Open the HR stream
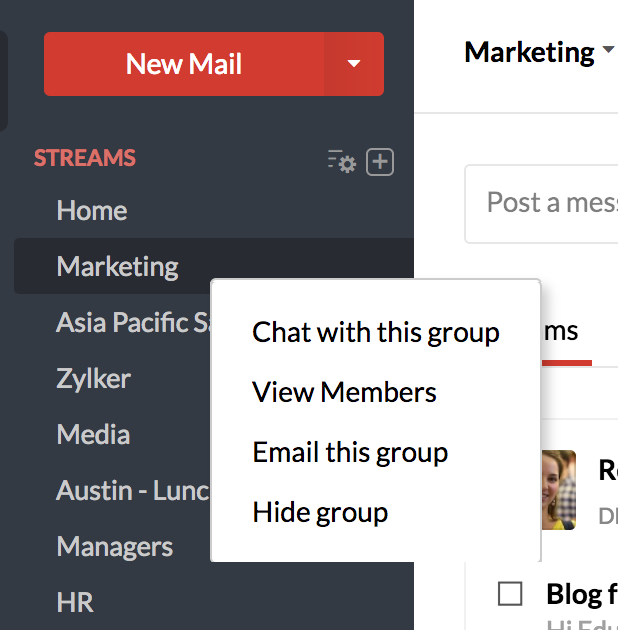This screenshot has width=618, height=630. 75,603
